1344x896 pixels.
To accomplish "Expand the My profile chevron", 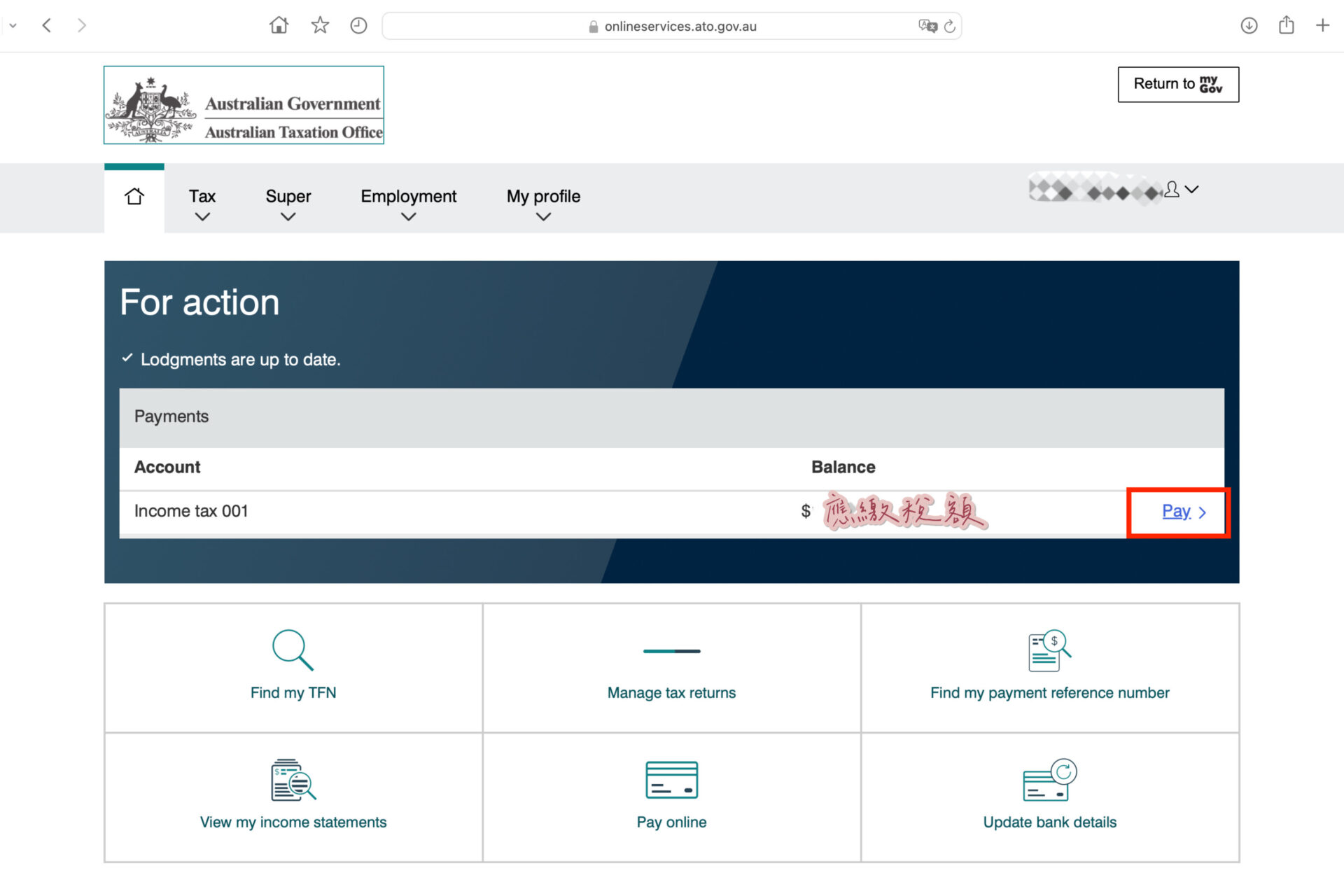I will point(543,217).
